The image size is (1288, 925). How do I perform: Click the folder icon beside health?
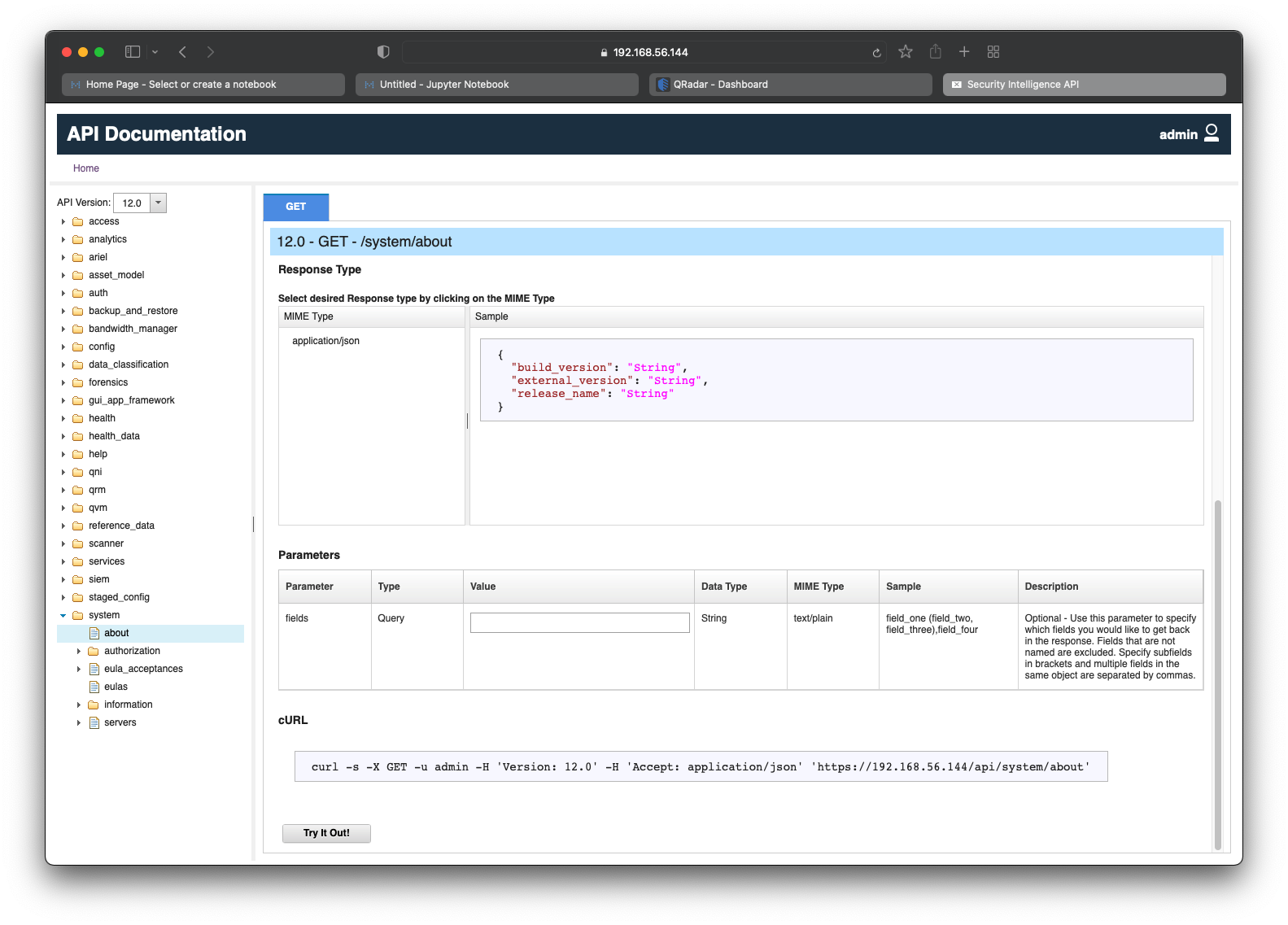pos(78,418)
